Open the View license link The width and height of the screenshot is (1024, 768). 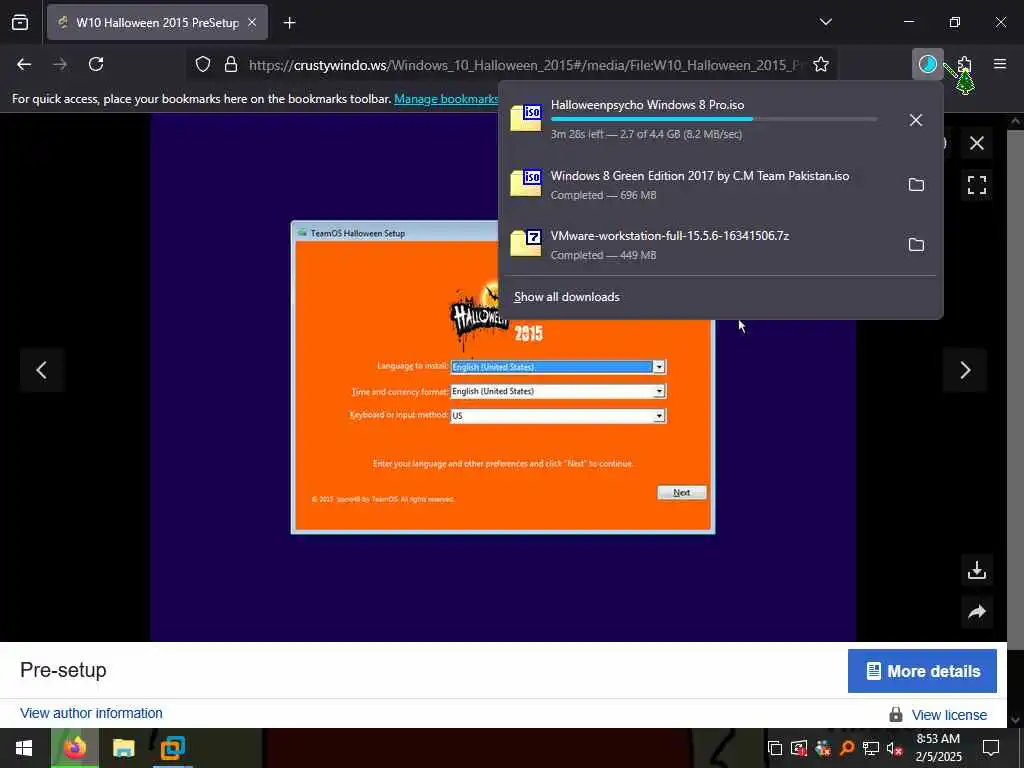[949, 715]
